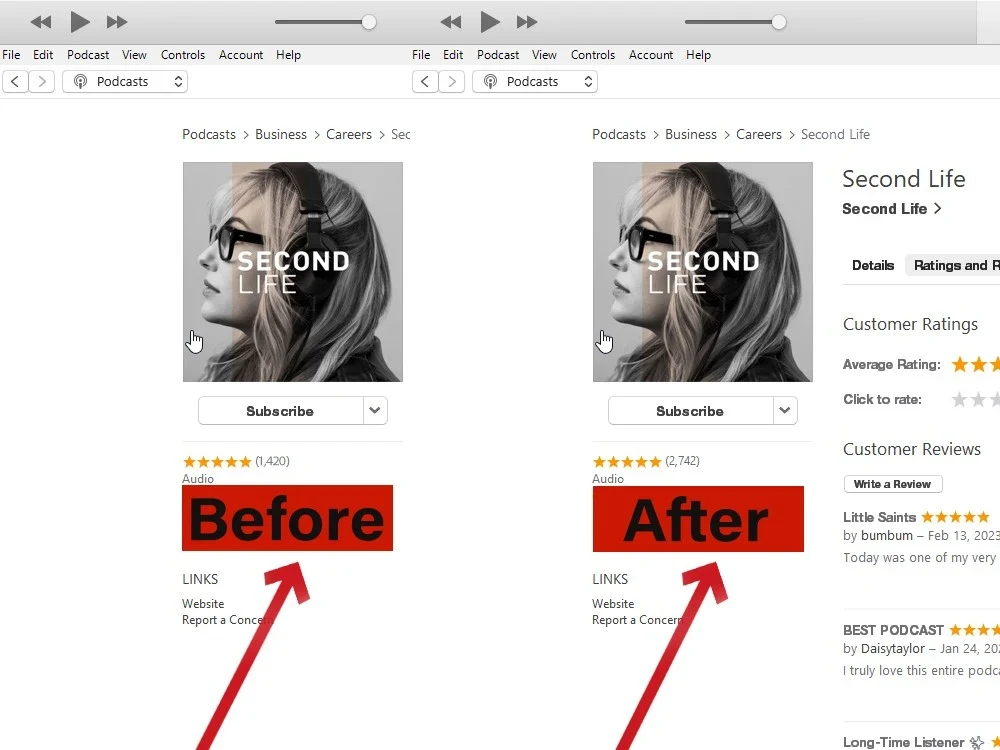Click the Careers breadcrumb in the right window

(x=759, y=135)
